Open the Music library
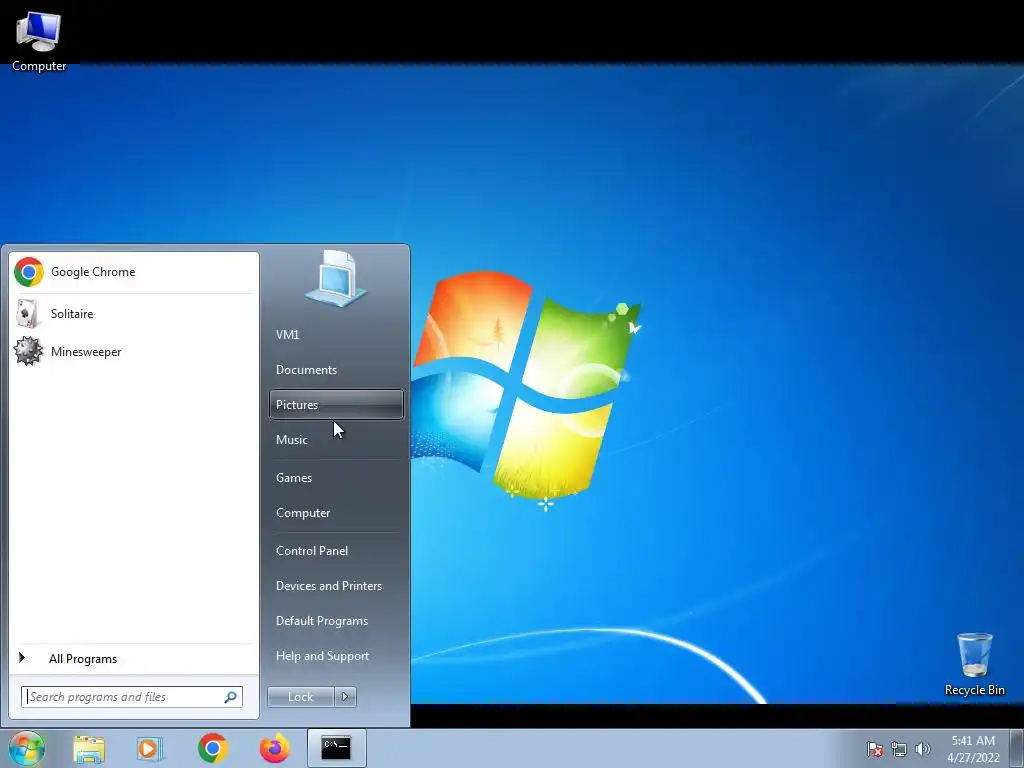 336,440
